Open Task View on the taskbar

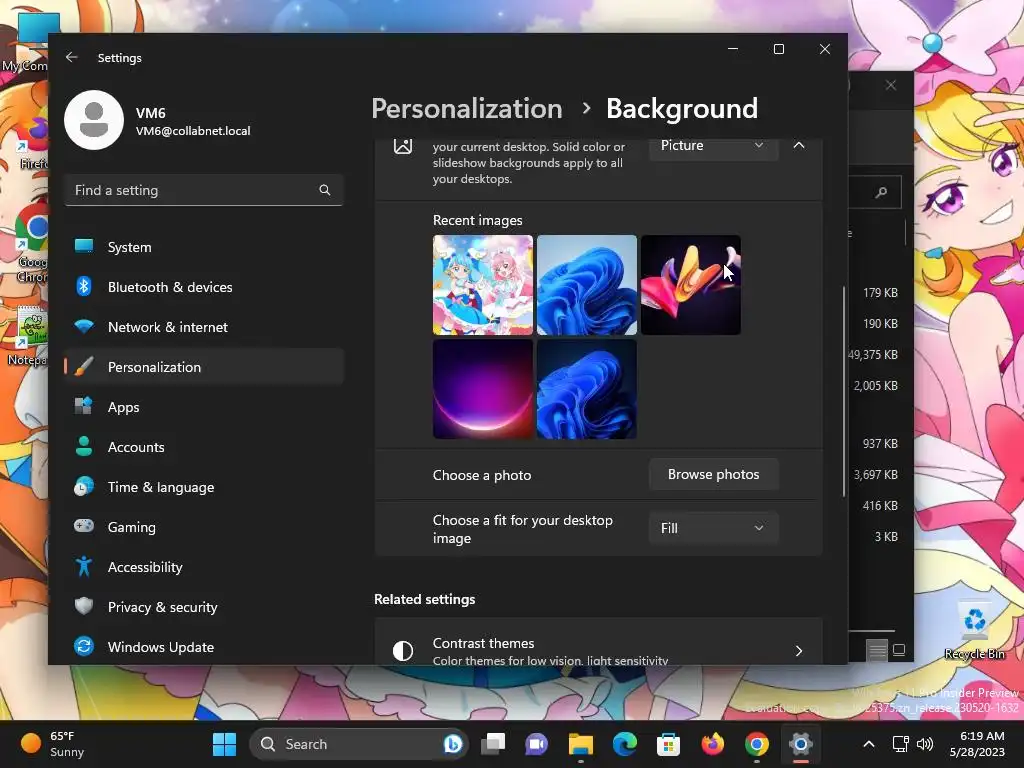pyautogui.click(x=493, y=744)
